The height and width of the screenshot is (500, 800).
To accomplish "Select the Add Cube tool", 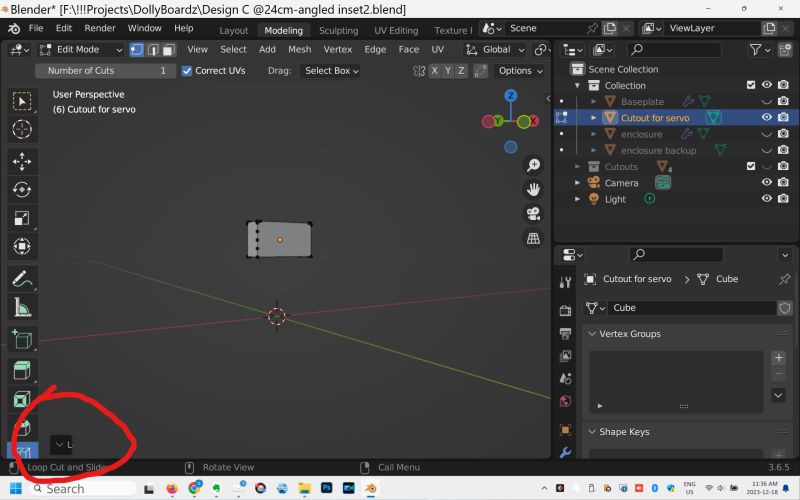I will pyautogui.click(x=22, y=339).
